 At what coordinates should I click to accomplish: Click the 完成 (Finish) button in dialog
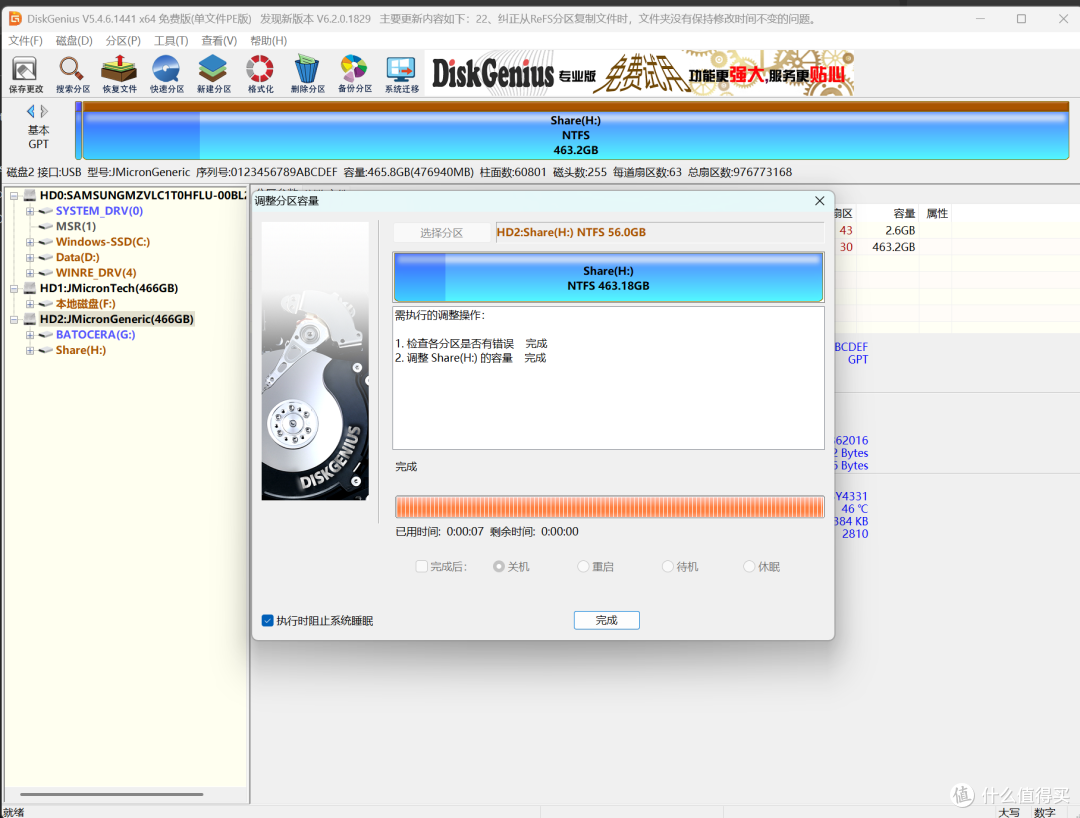607,620
